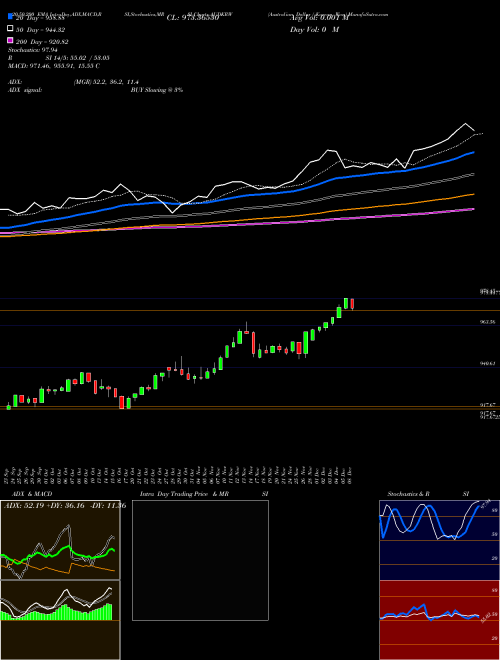Open the MACD histogram chart panel
Viewport: 500px width, 660px height.
pos(60,620)
